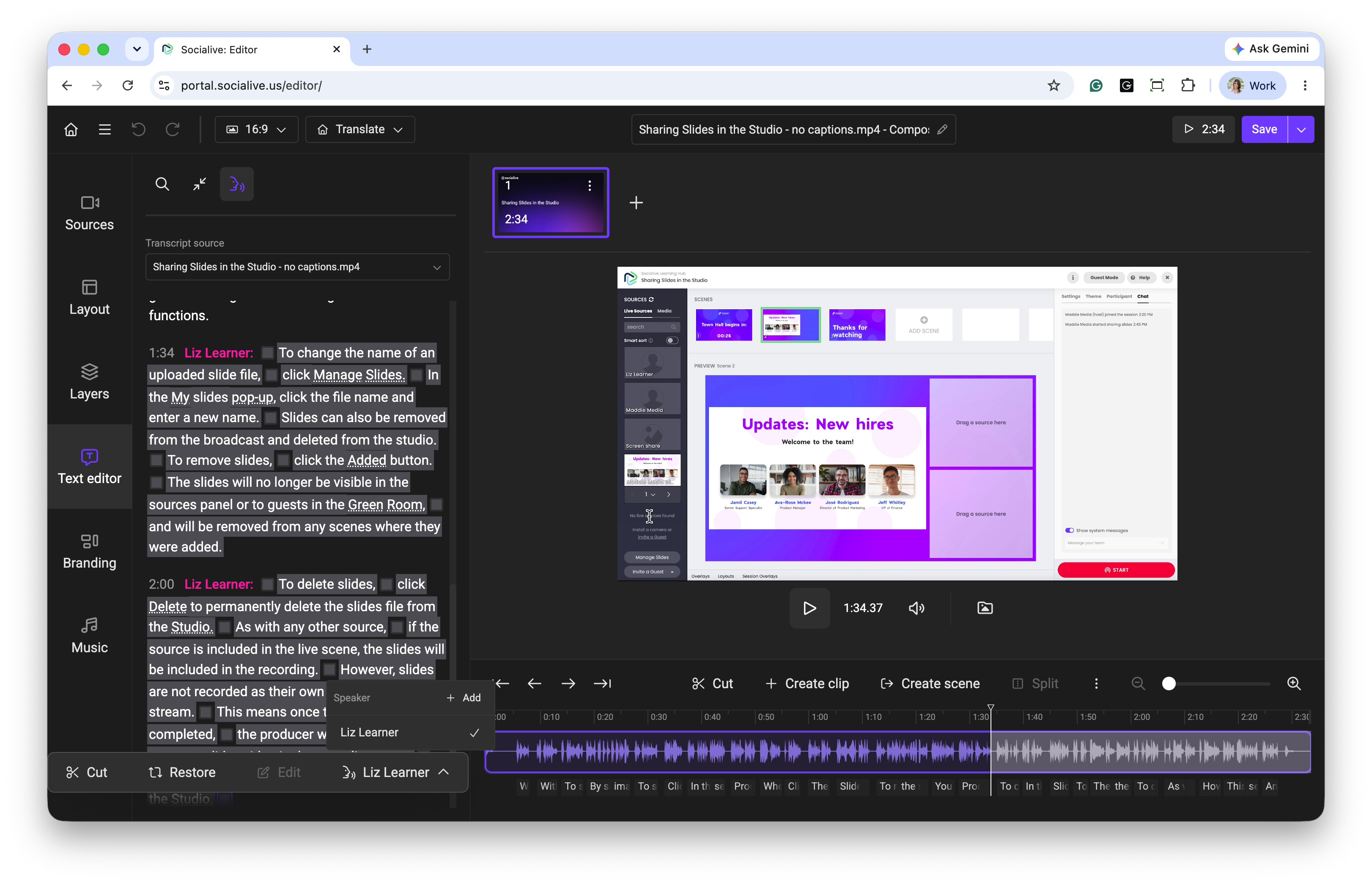This screenshot has width=1372, height=884.
Task: Mute the preview volume speaker icon
Action: [916, 608]
